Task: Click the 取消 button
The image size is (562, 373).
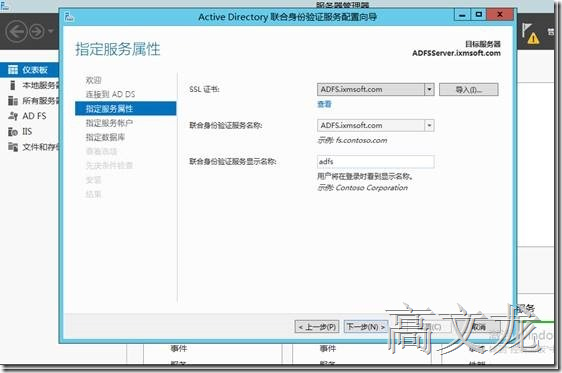Action: pos(479,327)
